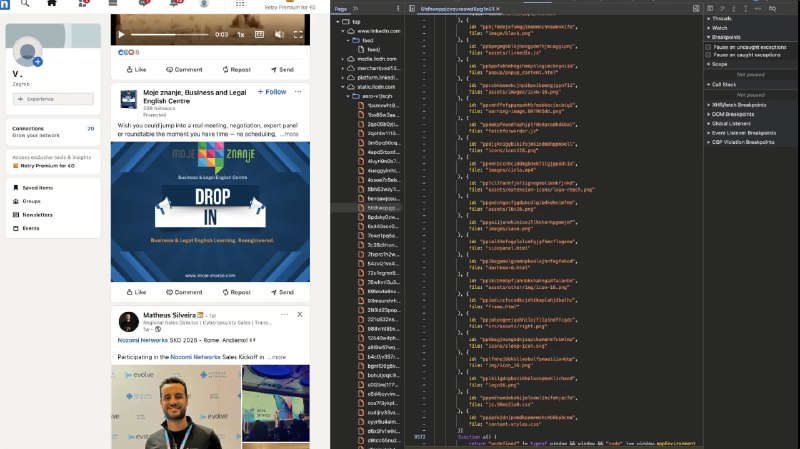Open Saved items in left sidebar

[38, 188]
